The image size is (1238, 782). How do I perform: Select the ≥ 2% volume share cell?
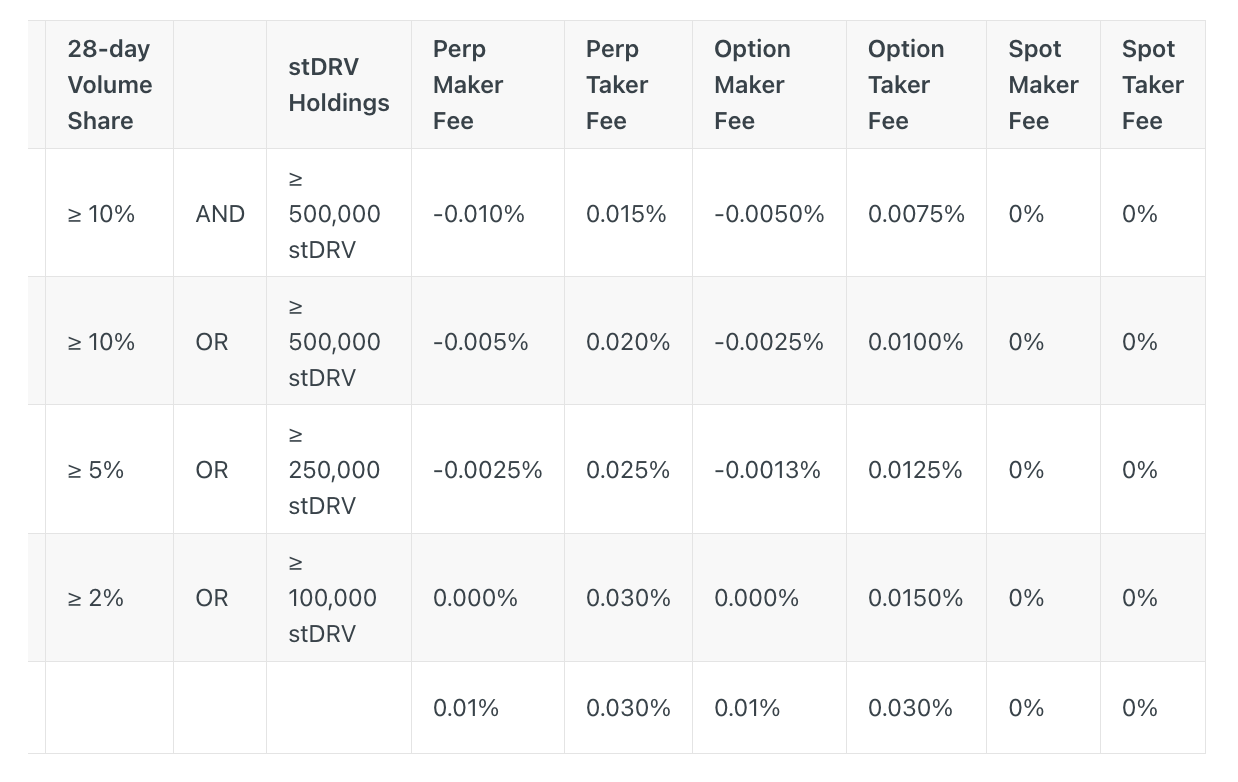110,598
